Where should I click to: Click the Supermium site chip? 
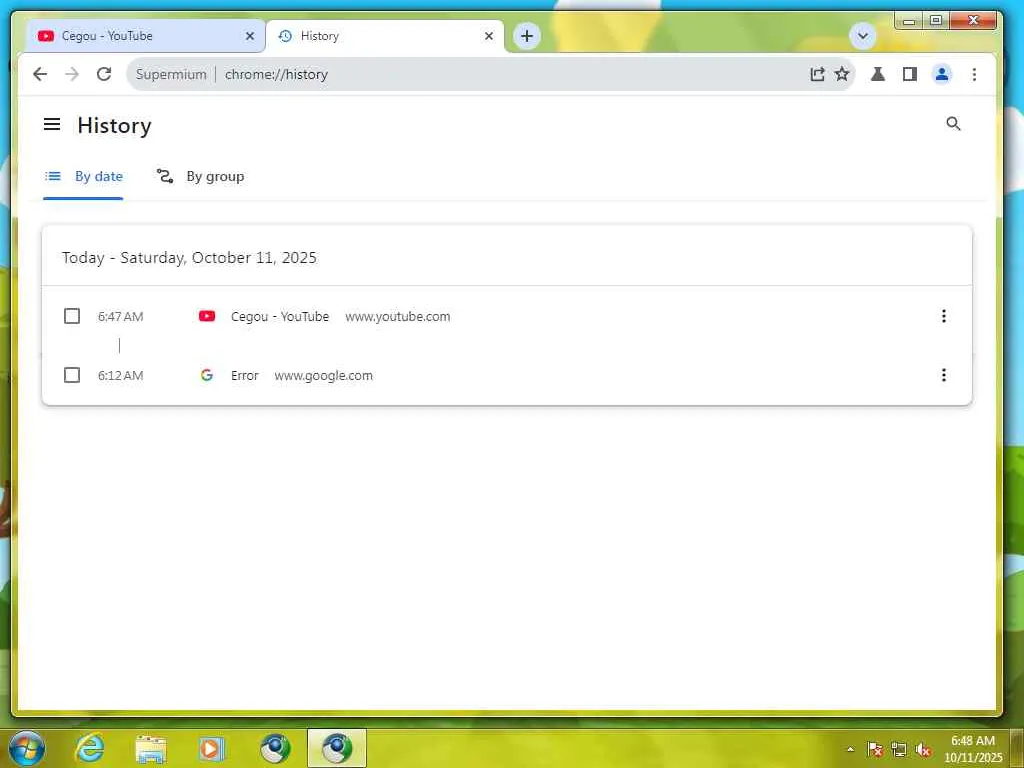click(x=170, y=74)
